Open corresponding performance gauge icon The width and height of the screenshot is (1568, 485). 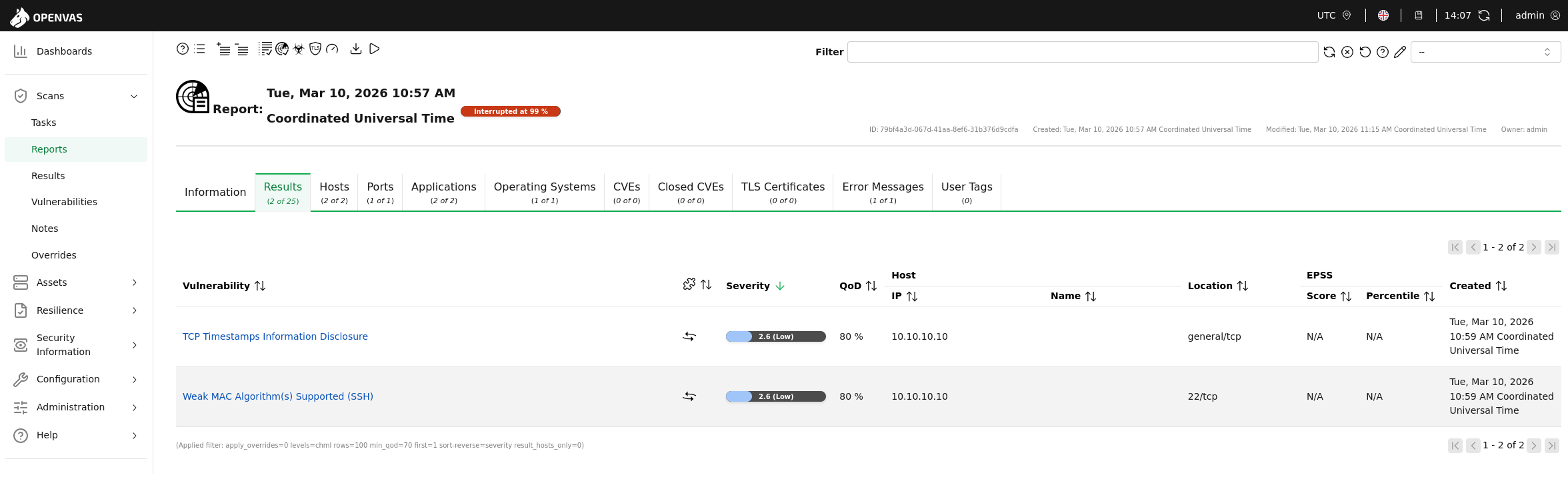pos(332,49)
